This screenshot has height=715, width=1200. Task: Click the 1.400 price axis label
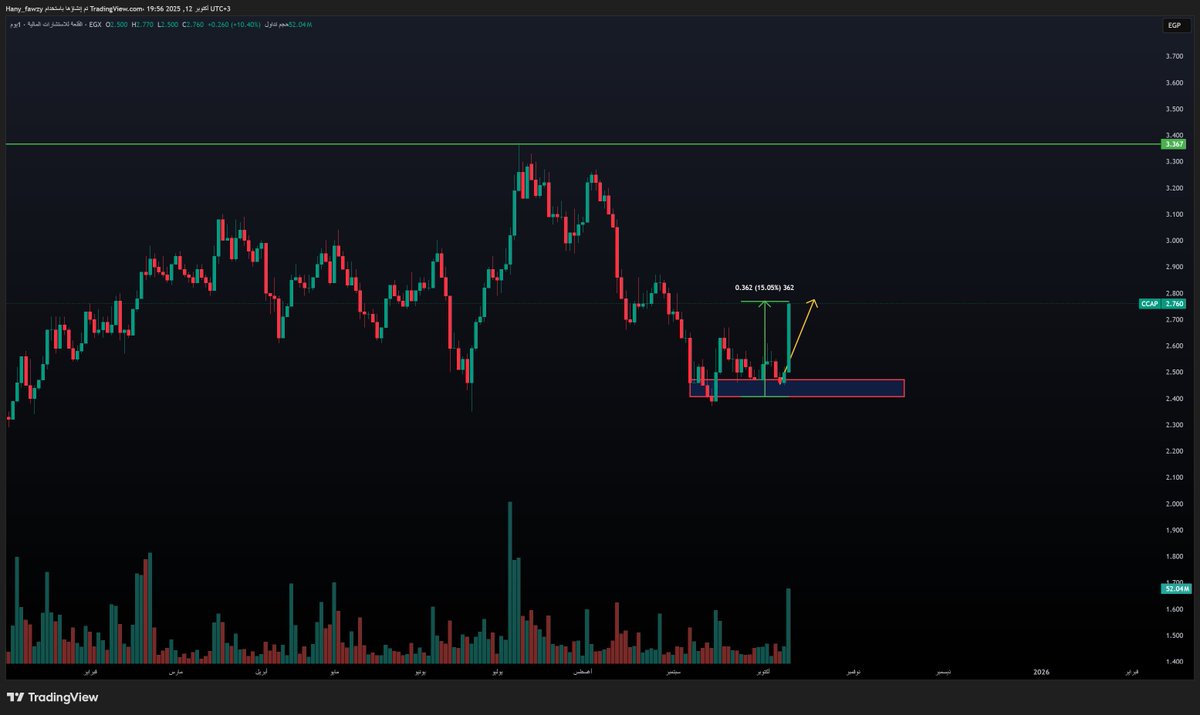[1174, 662]
